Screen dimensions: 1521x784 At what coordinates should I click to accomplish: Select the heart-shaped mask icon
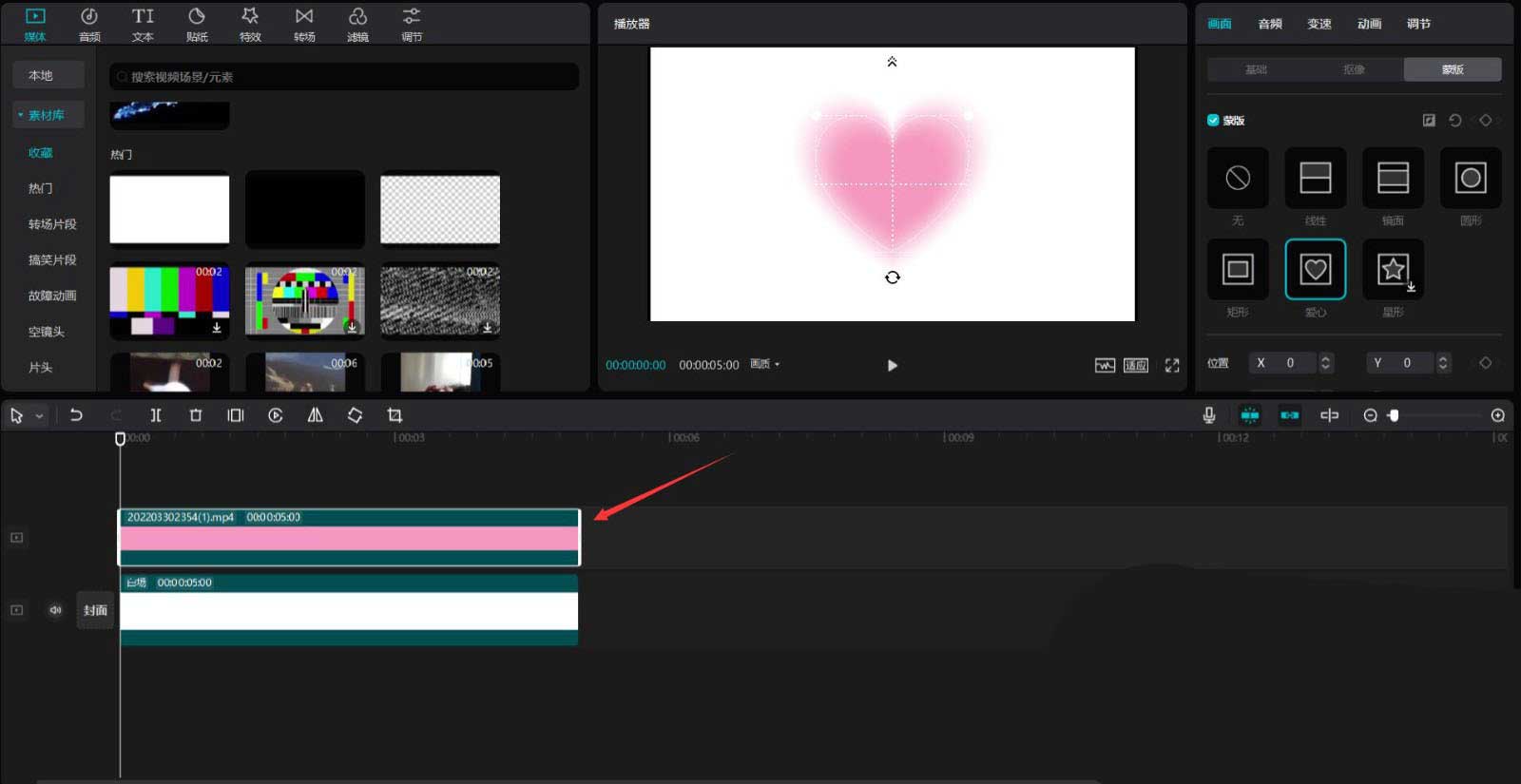[x=1315, y=270]
